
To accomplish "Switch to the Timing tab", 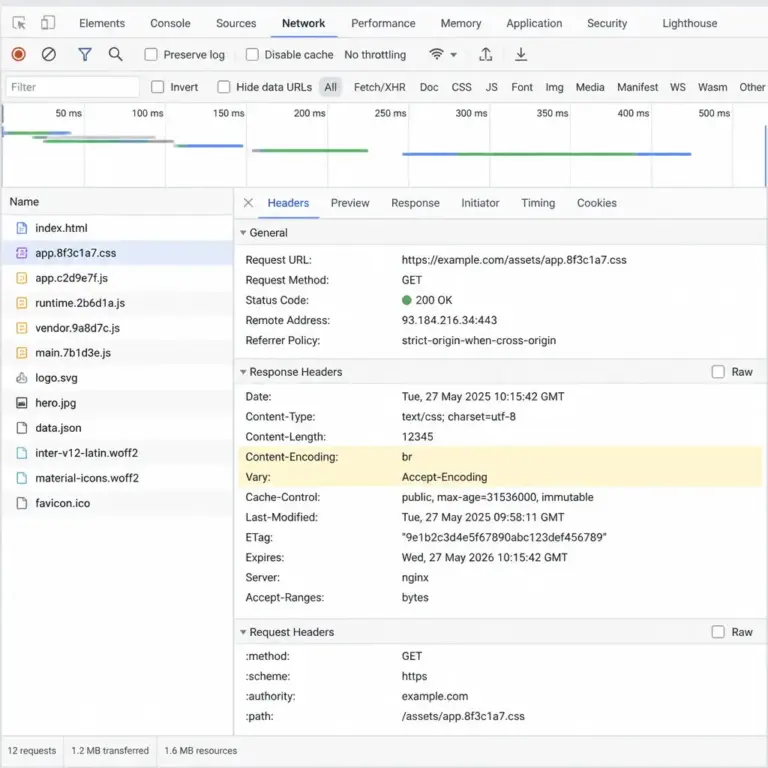I will coord(538,203).
